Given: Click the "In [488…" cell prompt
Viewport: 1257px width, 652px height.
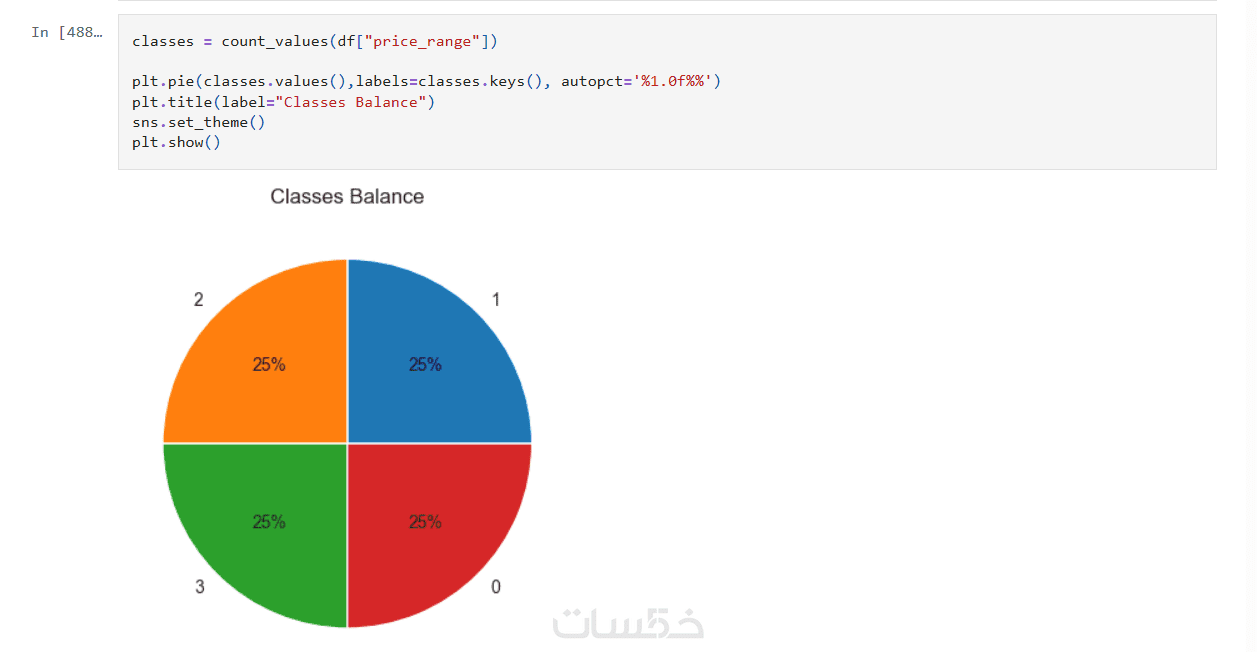Looking at the screenshot, I should [x=66, y=32].
